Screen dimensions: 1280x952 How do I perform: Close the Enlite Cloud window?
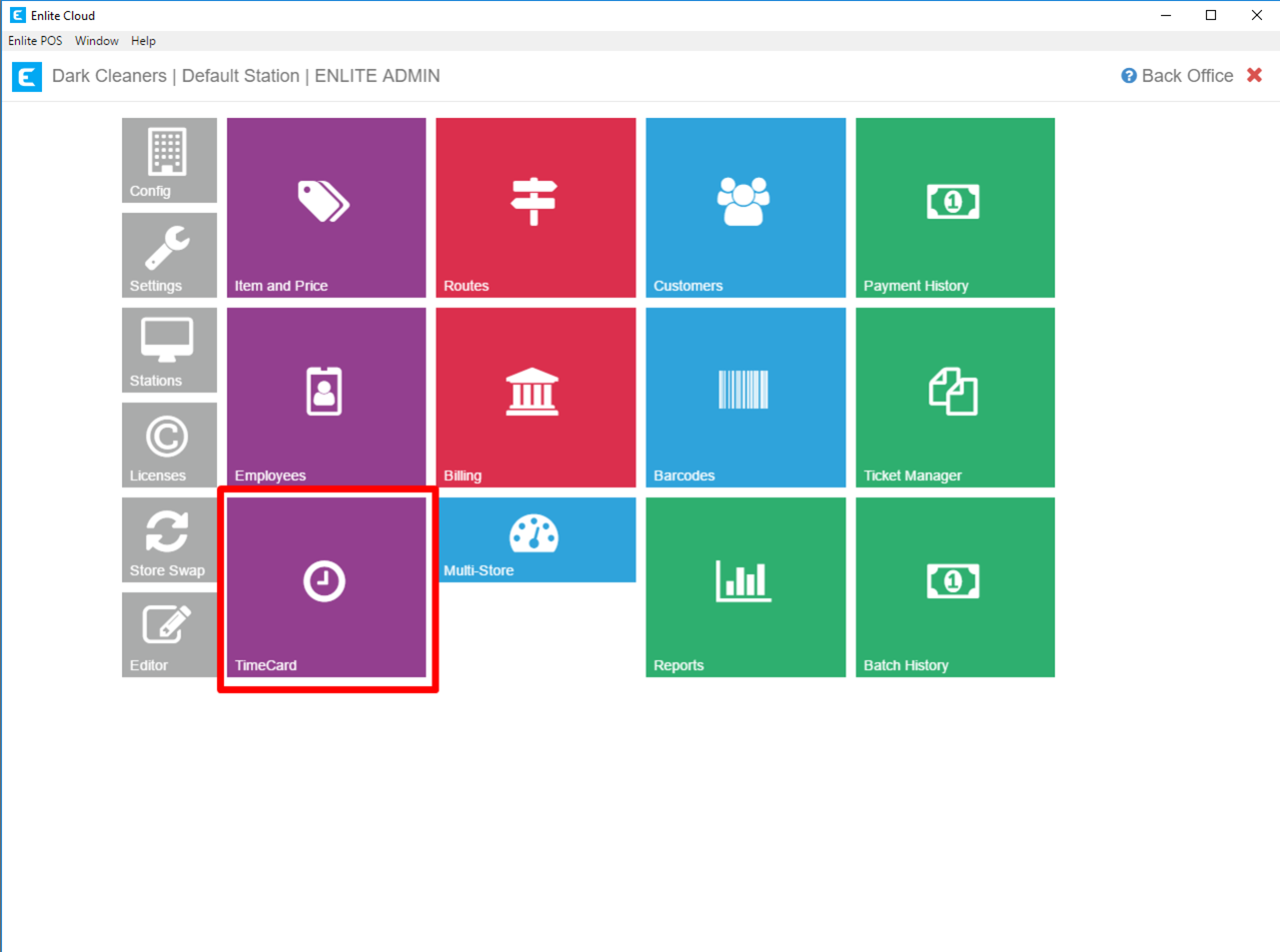(x=1257, y=15)
